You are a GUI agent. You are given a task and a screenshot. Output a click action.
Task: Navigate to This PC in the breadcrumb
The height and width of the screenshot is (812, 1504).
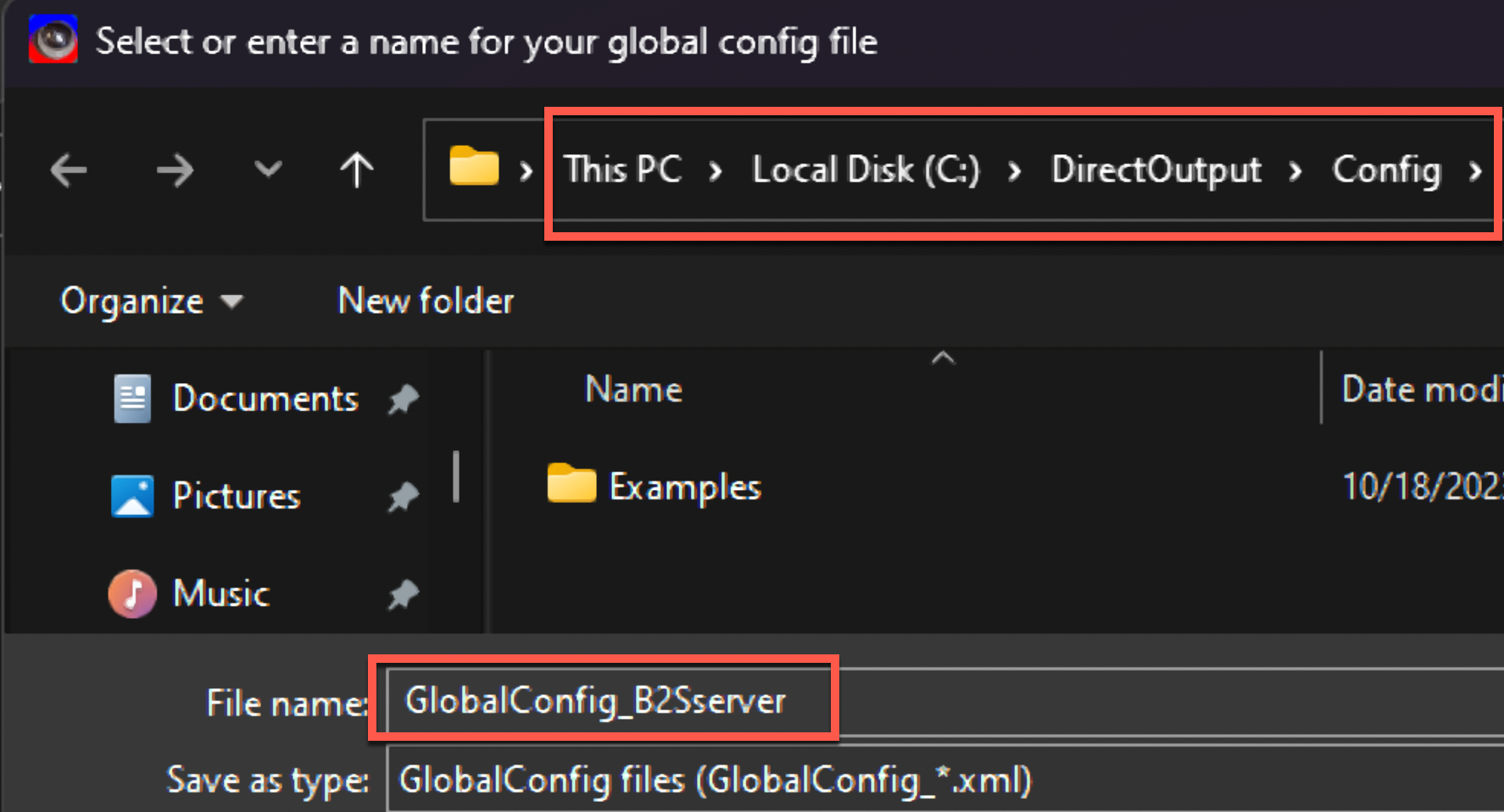click(623, 170)
